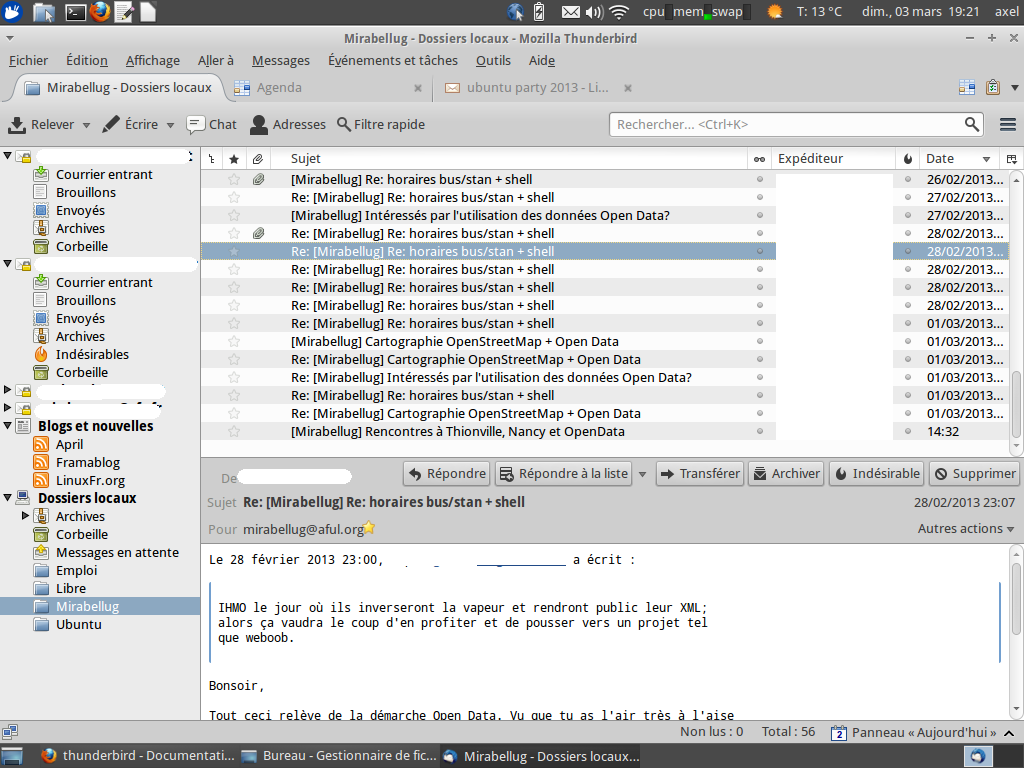Click Transférer button
Screen dimensions: 1024x768
699,474
